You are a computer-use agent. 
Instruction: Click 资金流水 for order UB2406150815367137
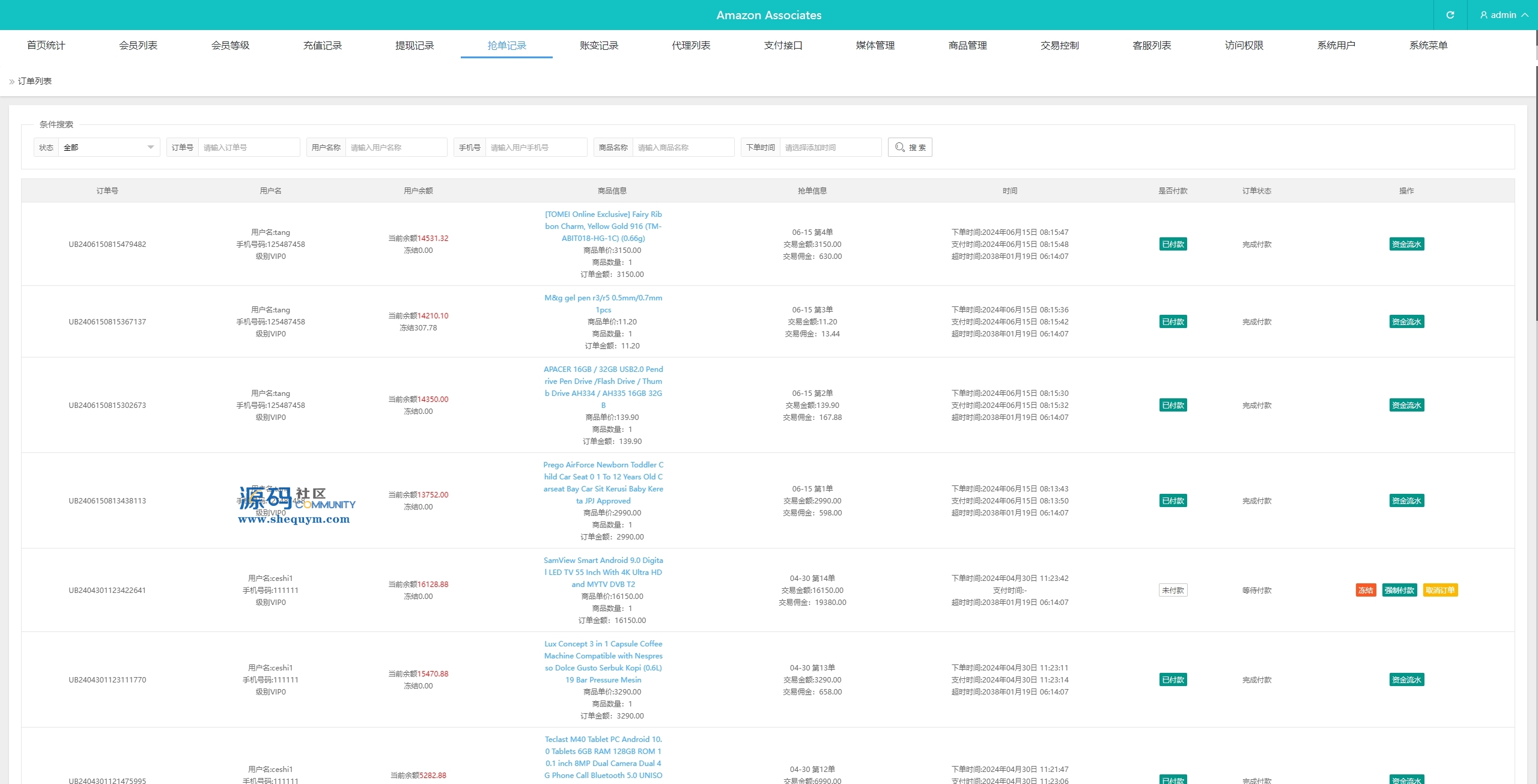pyautogui.click(x=1406, y=321)
